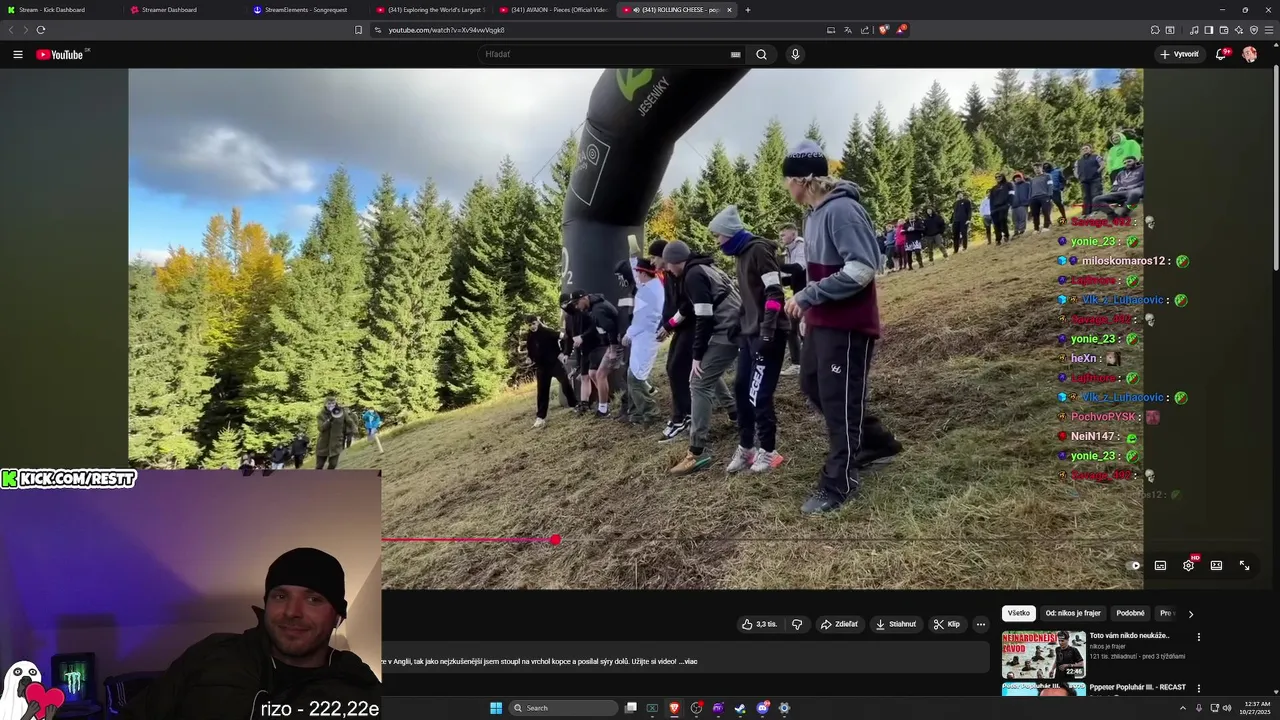Click the translate page icon
Image resolution: width=1280 pixels, height=720 pixels.
coord(848,30)
